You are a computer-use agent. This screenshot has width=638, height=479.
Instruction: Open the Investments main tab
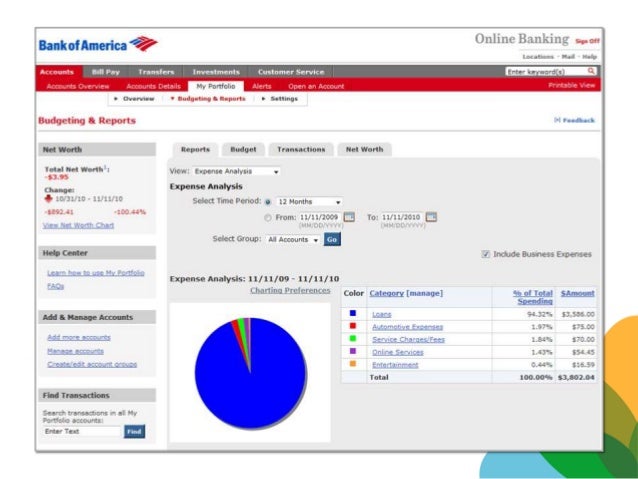point(216,72)
